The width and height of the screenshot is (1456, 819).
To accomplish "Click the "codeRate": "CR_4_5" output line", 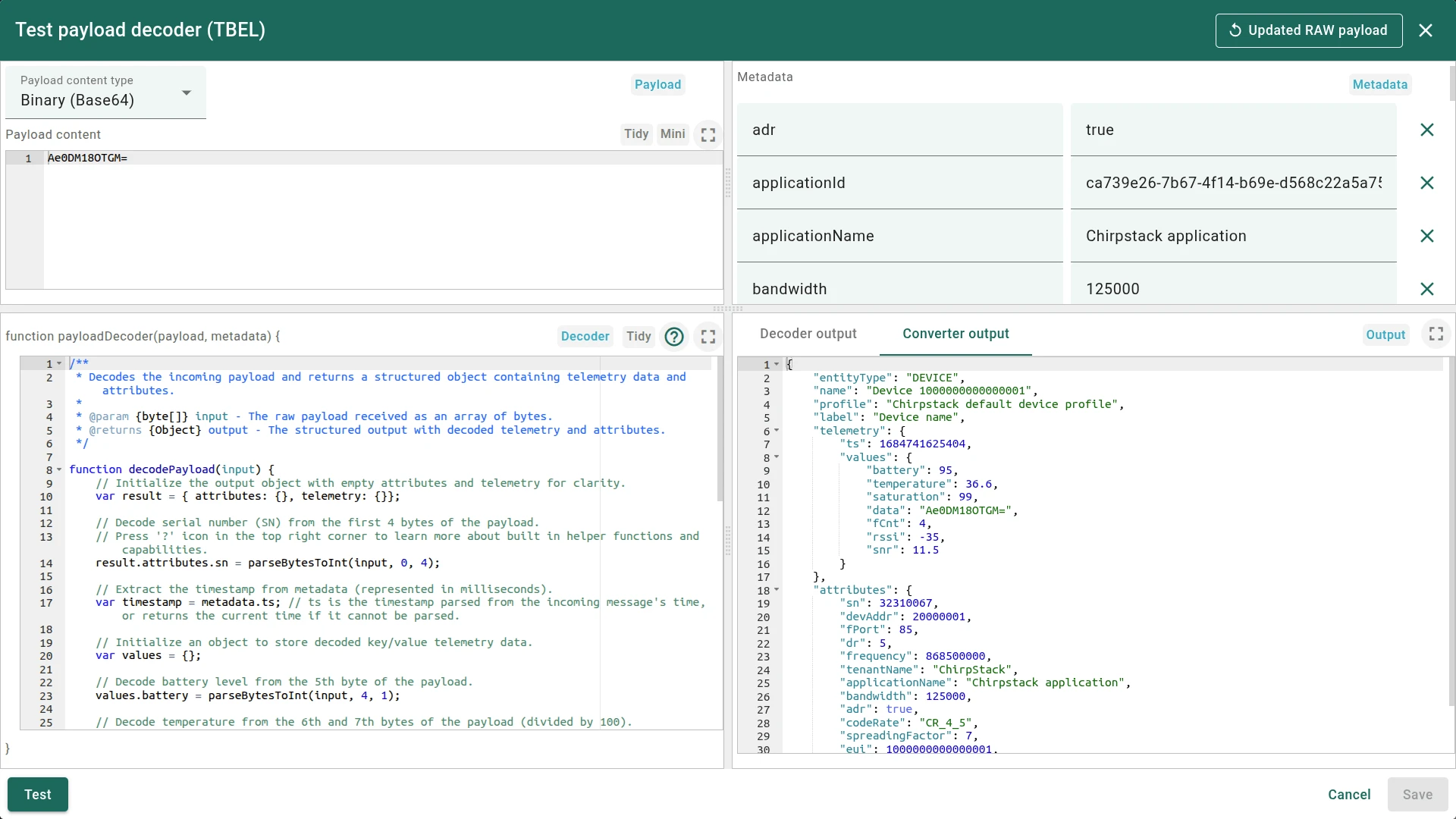I will tap(908, 723).
